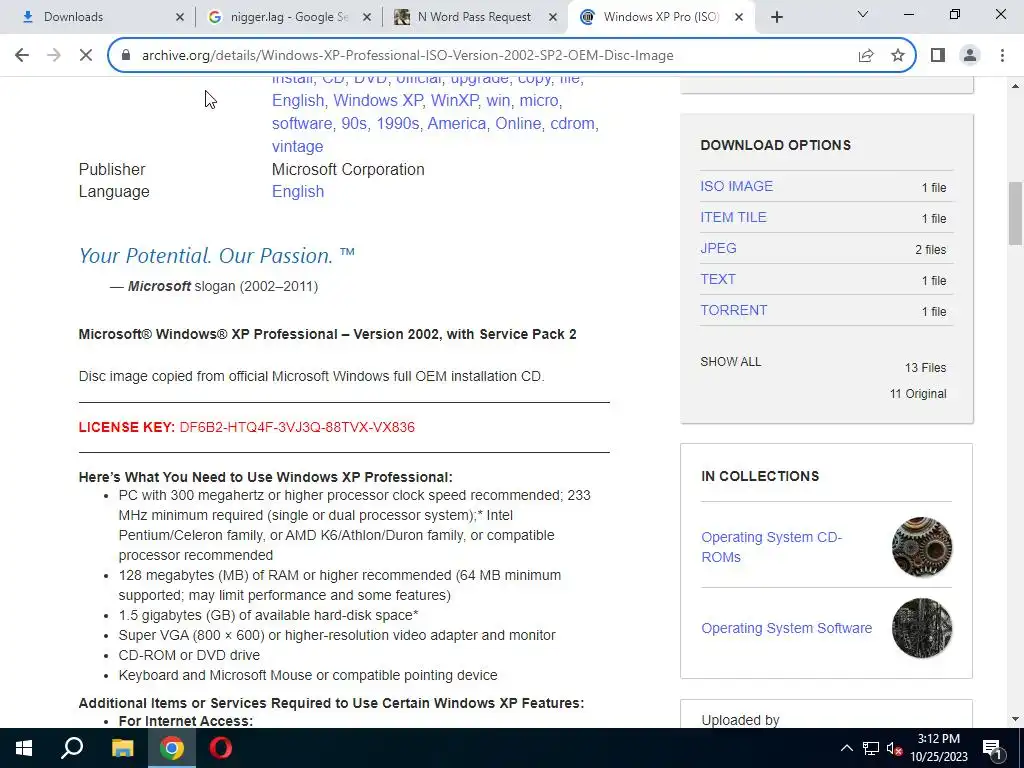
Task: Share this page via share icon
Action: [x=866, y=56]
